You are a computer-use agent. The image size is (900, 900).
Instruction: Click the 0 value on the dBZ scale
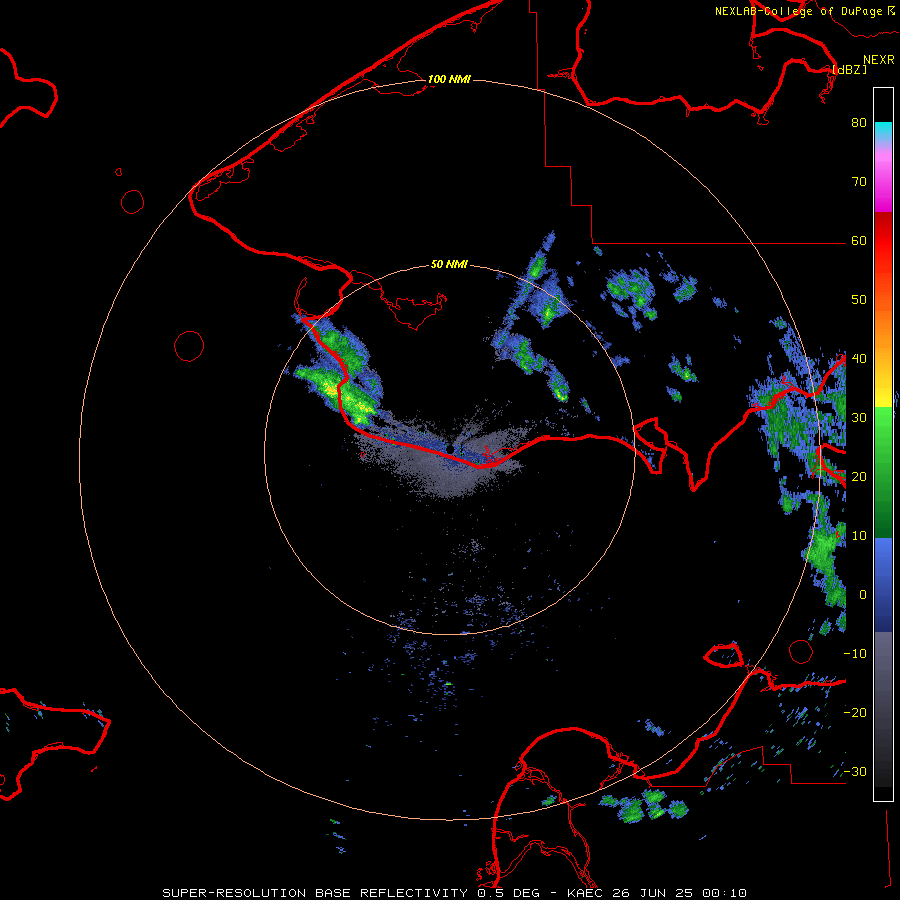click(863, 595)
